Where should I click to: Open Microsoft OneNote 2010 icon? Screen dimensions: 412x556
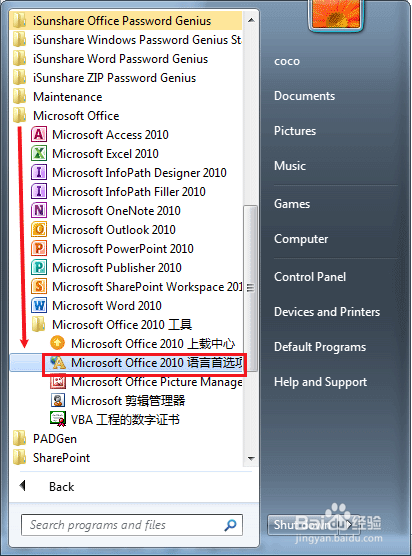tap(39, 211)
